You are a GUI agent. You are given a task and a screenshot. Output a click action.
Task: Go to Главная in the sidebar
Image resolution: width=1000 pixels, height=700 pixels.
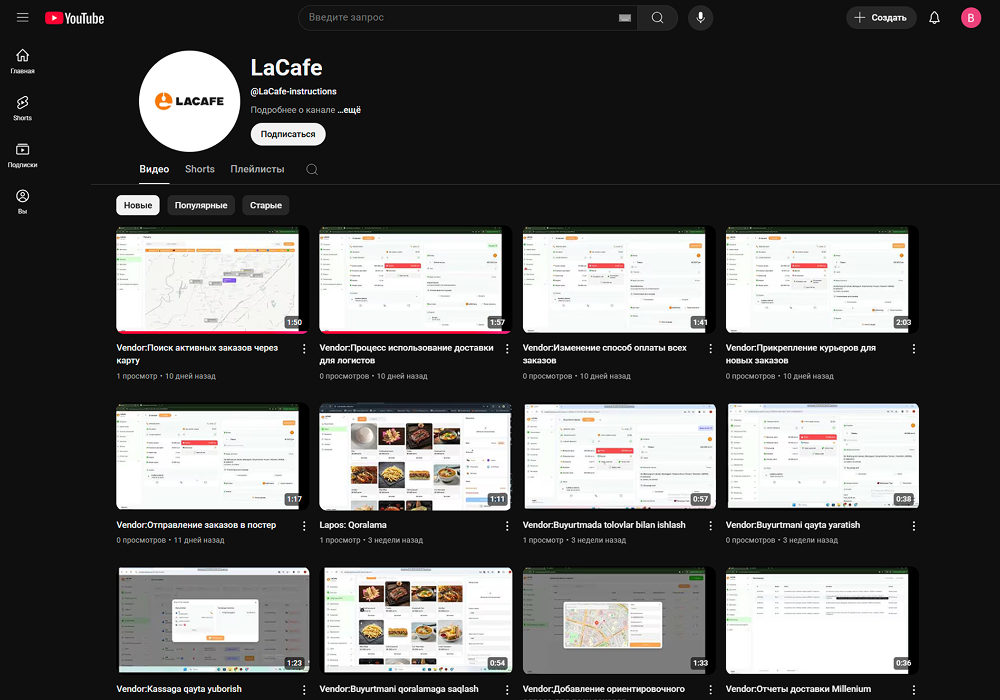tap(22, 61)
